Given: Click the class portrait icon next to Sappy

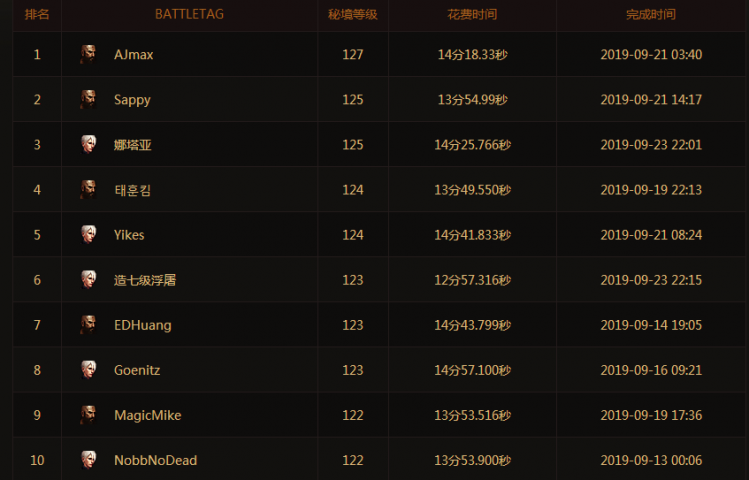Looking at the screenshot, I should click(88, 99).
